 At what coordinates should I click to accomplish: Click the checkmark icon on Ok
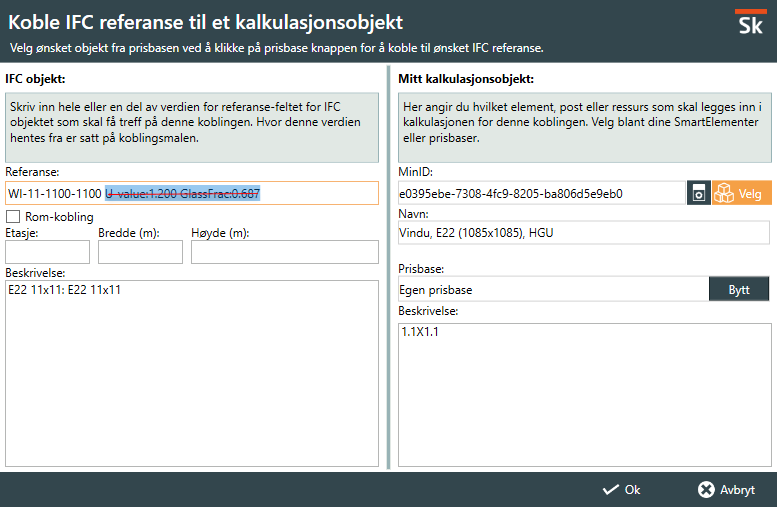pos(610,490)
